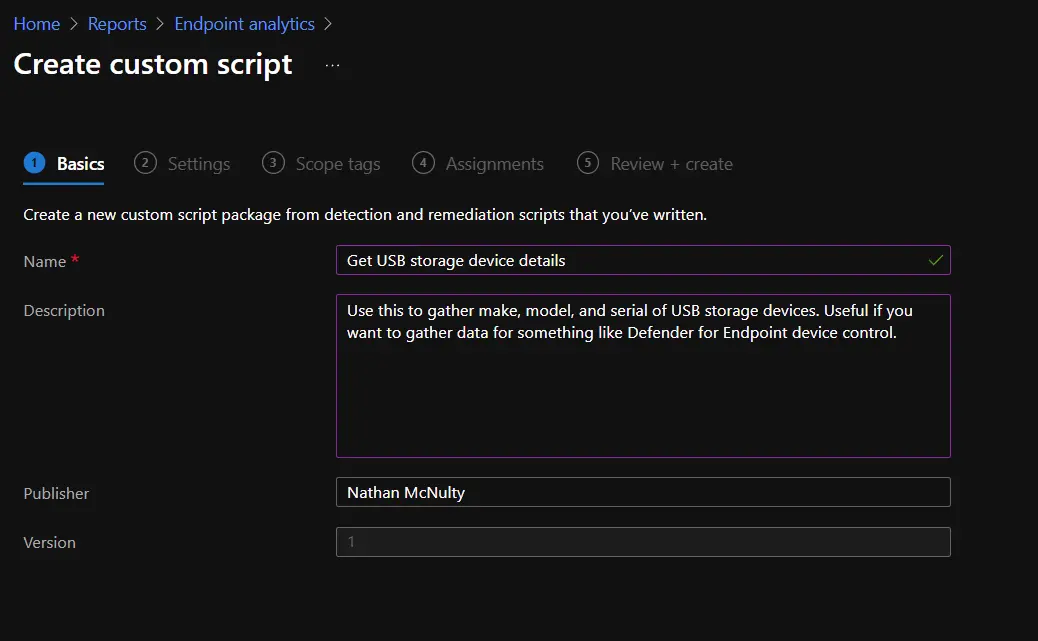Open the ellipsis more options menu
Image resolution: width=1038 pixels, height=641 pixels.
click(333, 65)
